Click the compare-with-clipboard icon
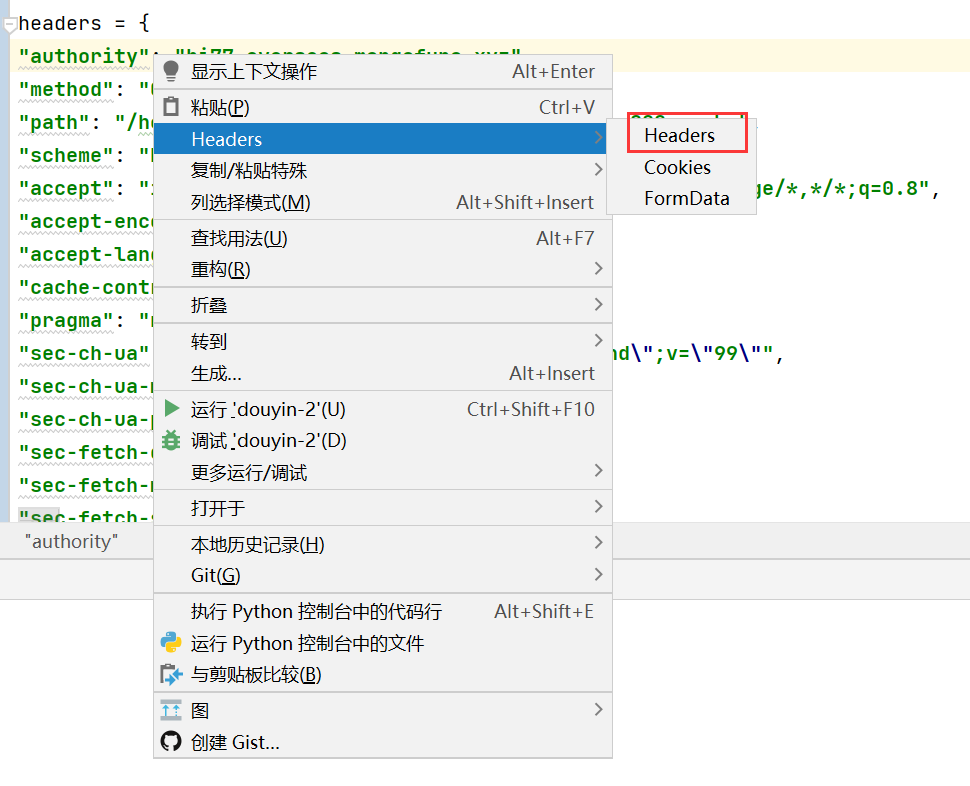 [171, 675]
